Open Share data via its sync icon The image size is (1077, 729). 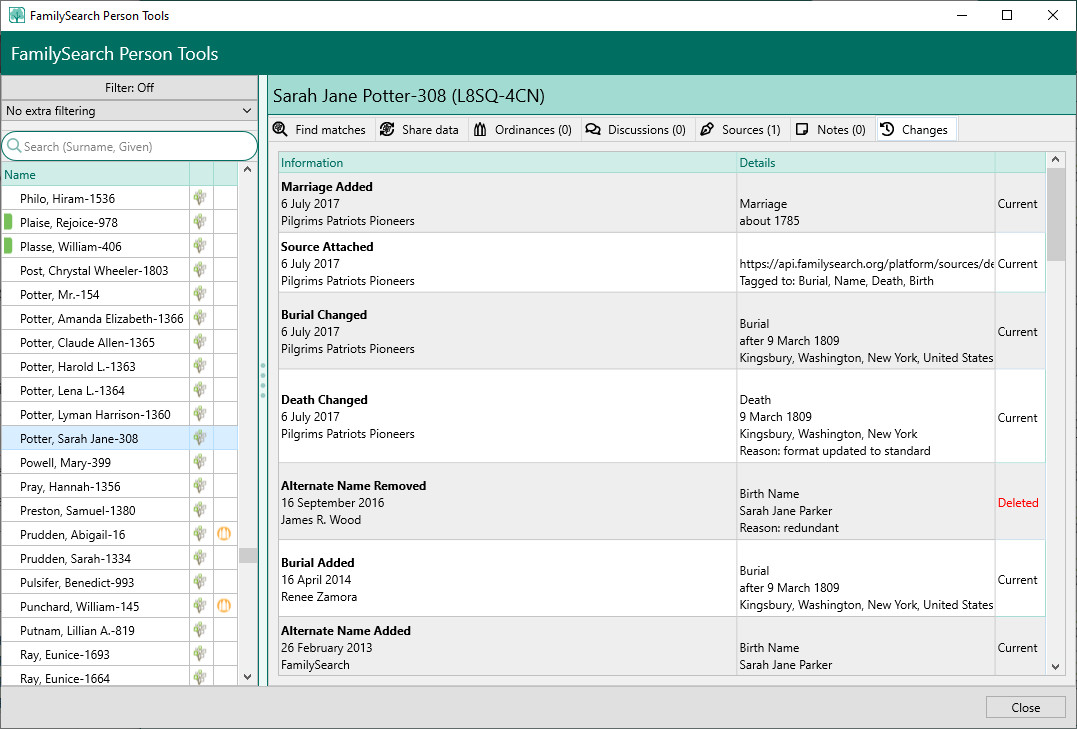387,130
